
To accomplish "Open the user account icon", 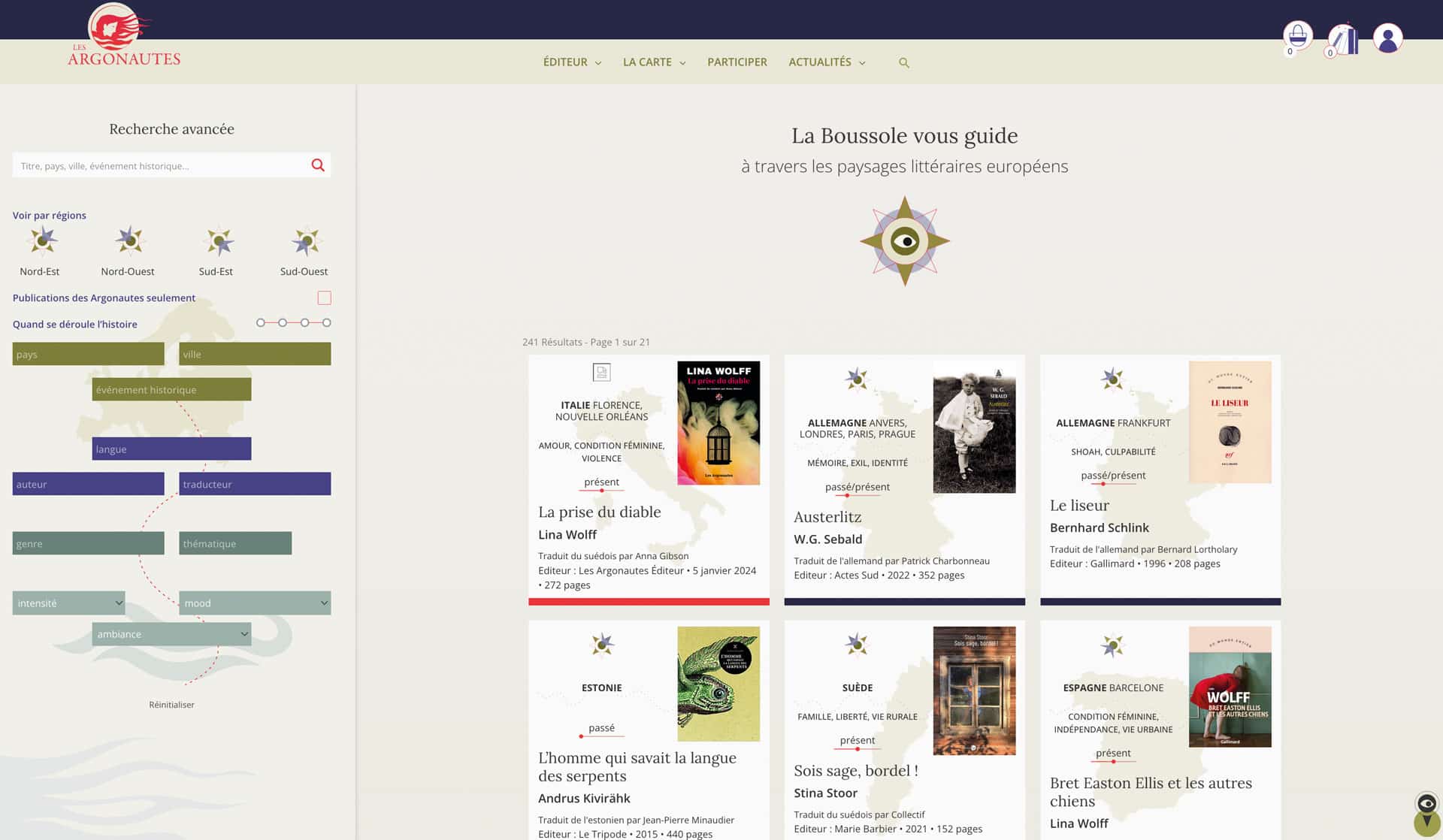I will [x=1387, y=38].
